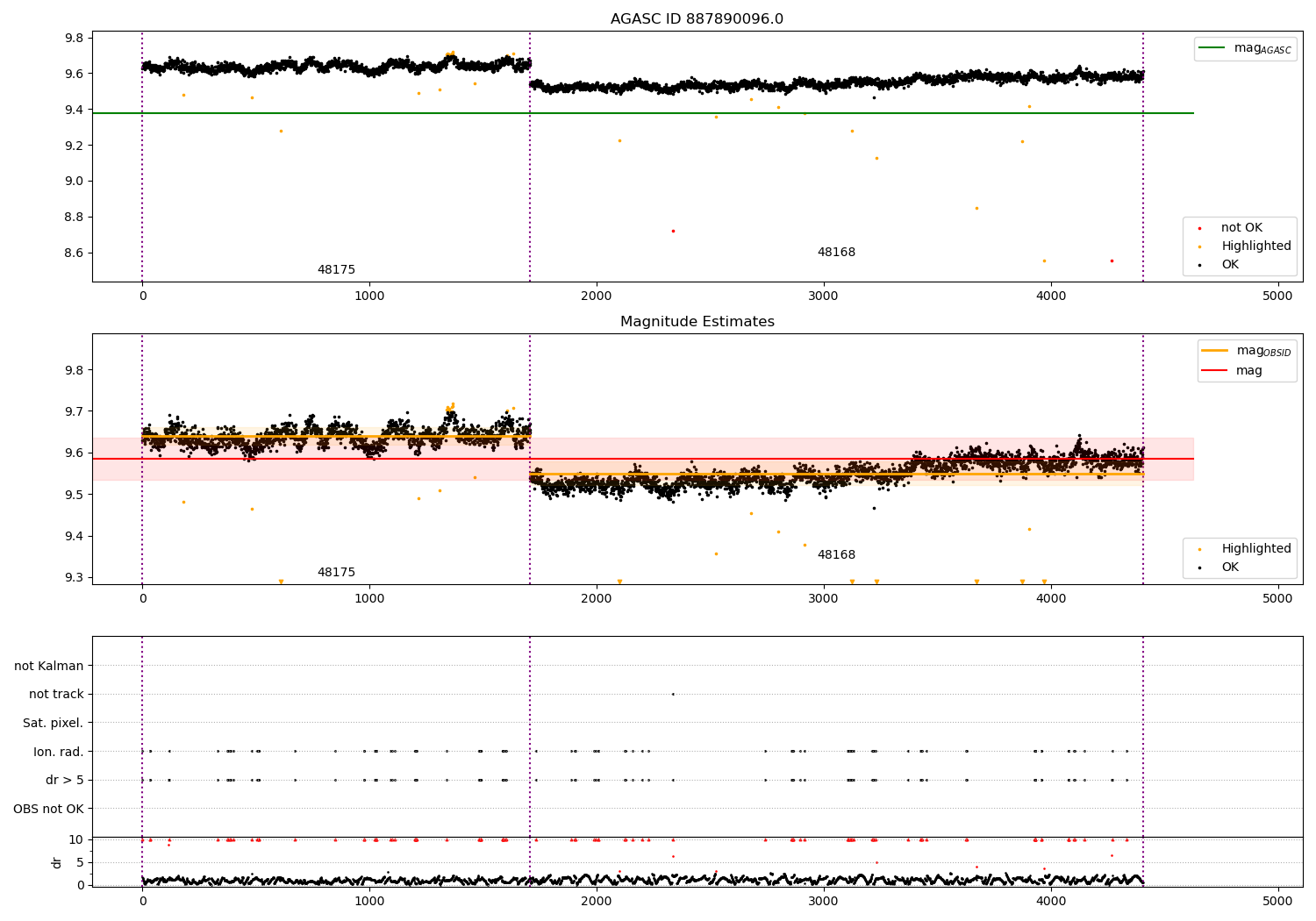
Task: Click the 'not track' row label
Action: pos(56,695)
